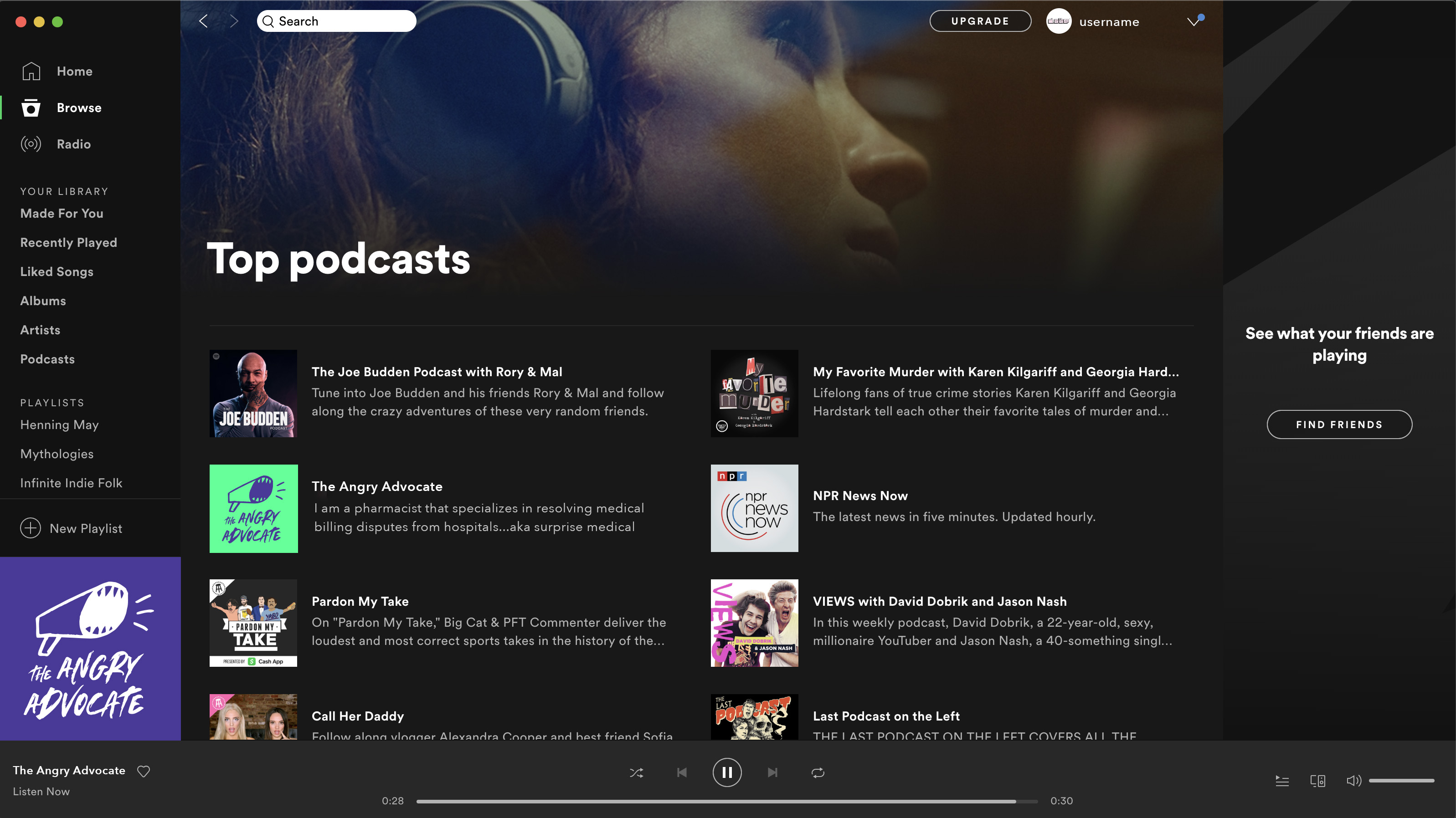Image resolution: width=1456 pixels, height=818 pixels.
Task: Open Joe Budden Podcast cover thumbnail
Action: [x=253, y=393]
